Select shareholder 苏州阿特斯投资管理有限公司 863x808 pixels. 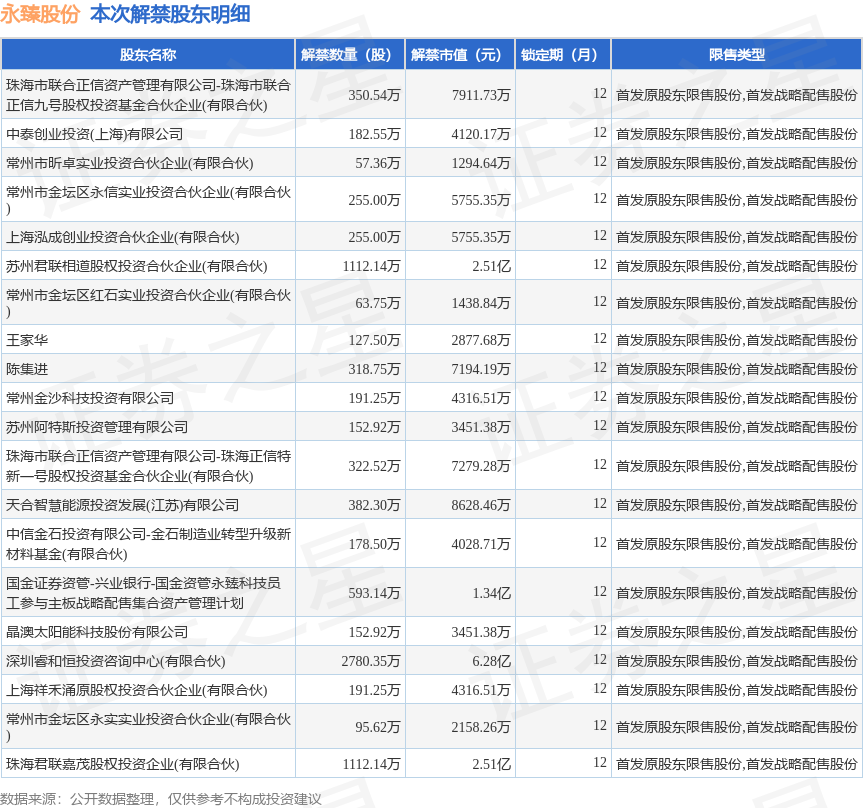(x=97, y=427)
